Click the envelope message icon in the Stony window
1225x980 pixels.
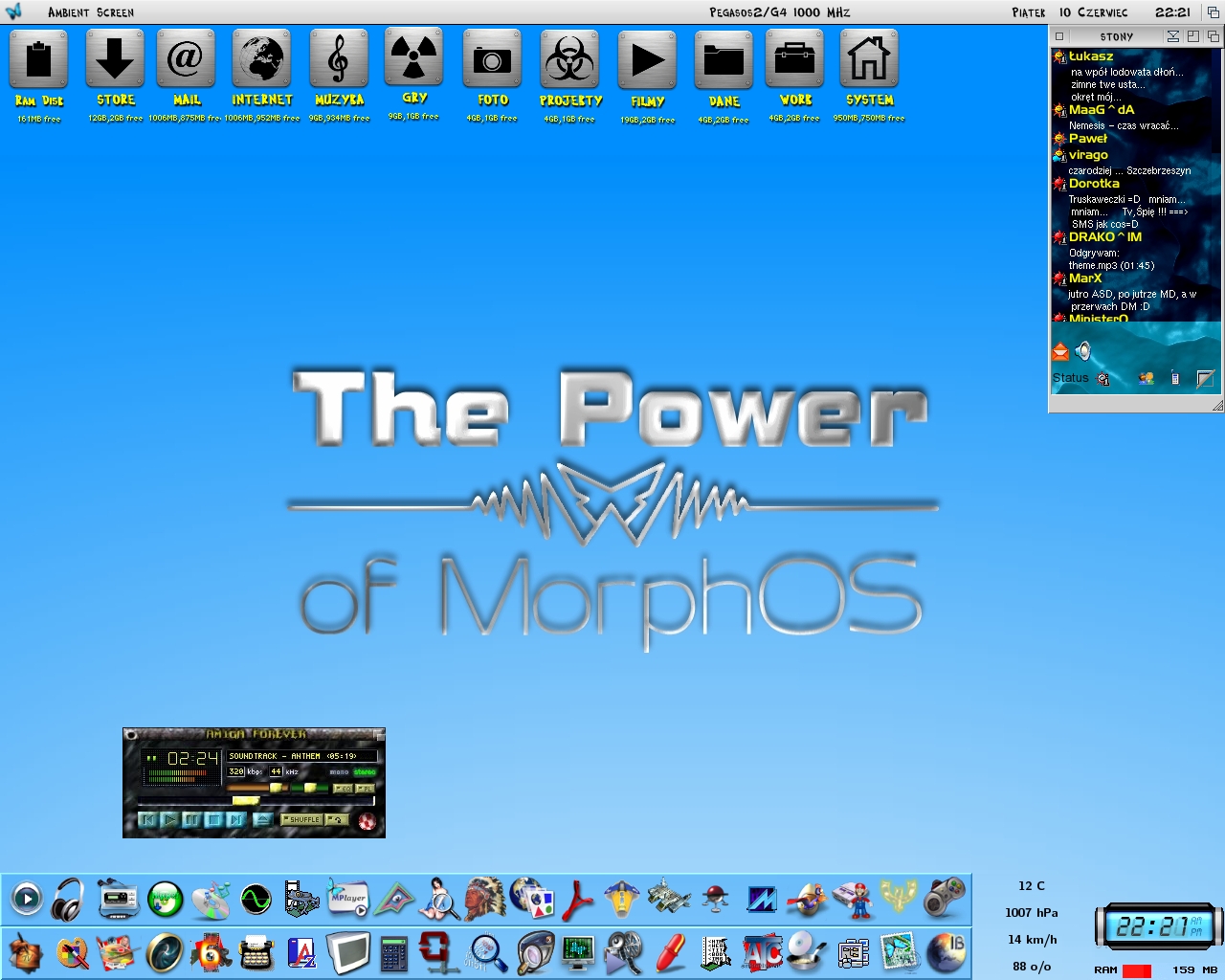pos(1060,351)
